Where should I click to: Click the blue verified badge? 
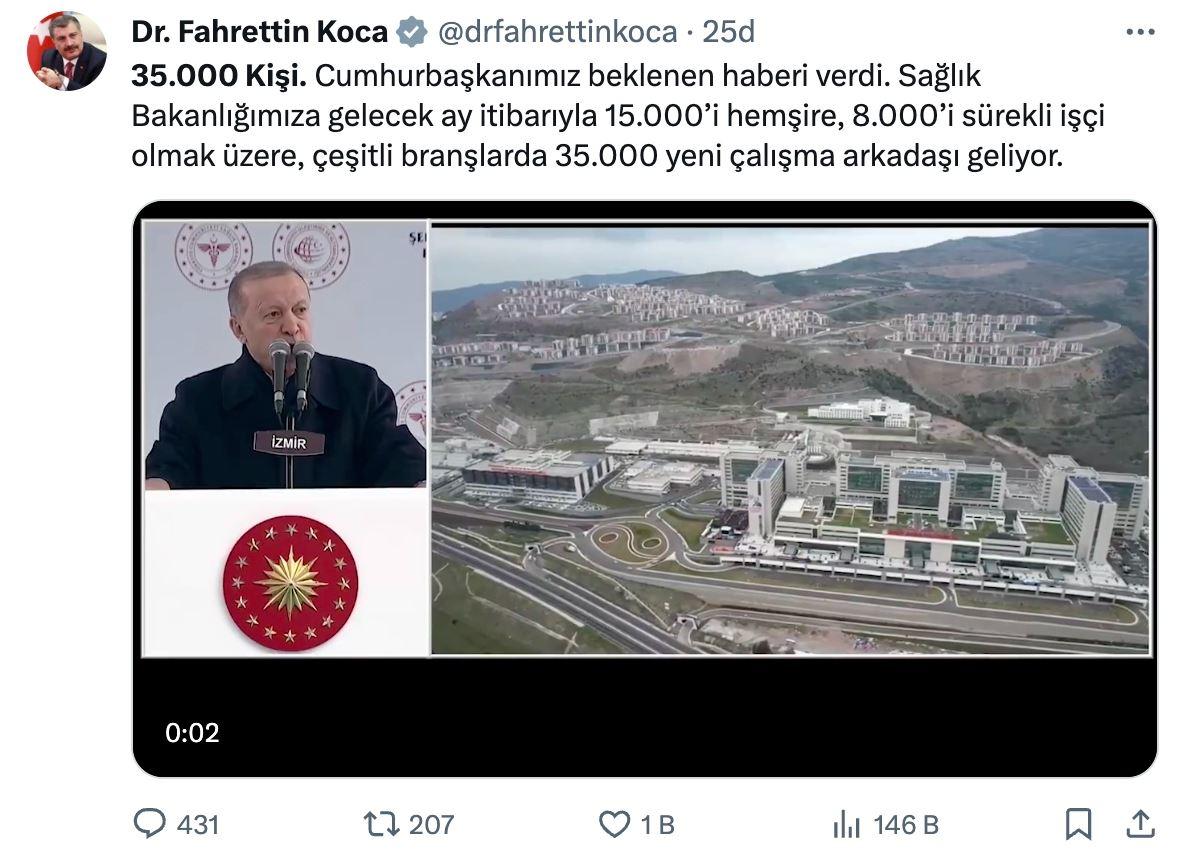(x=412, y=33)
